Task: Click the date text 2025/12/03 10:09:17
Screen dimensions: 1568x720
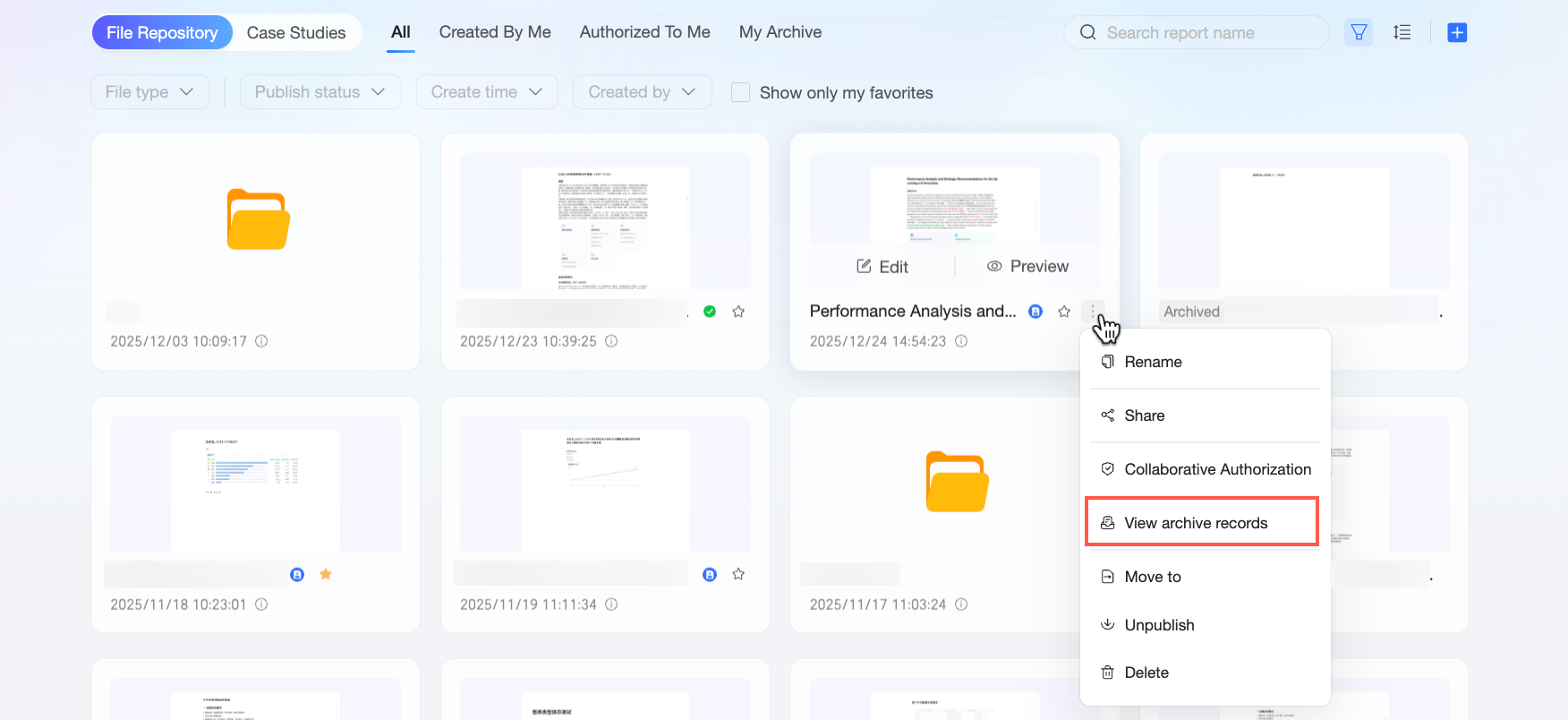Action: (x=179, y=341)
